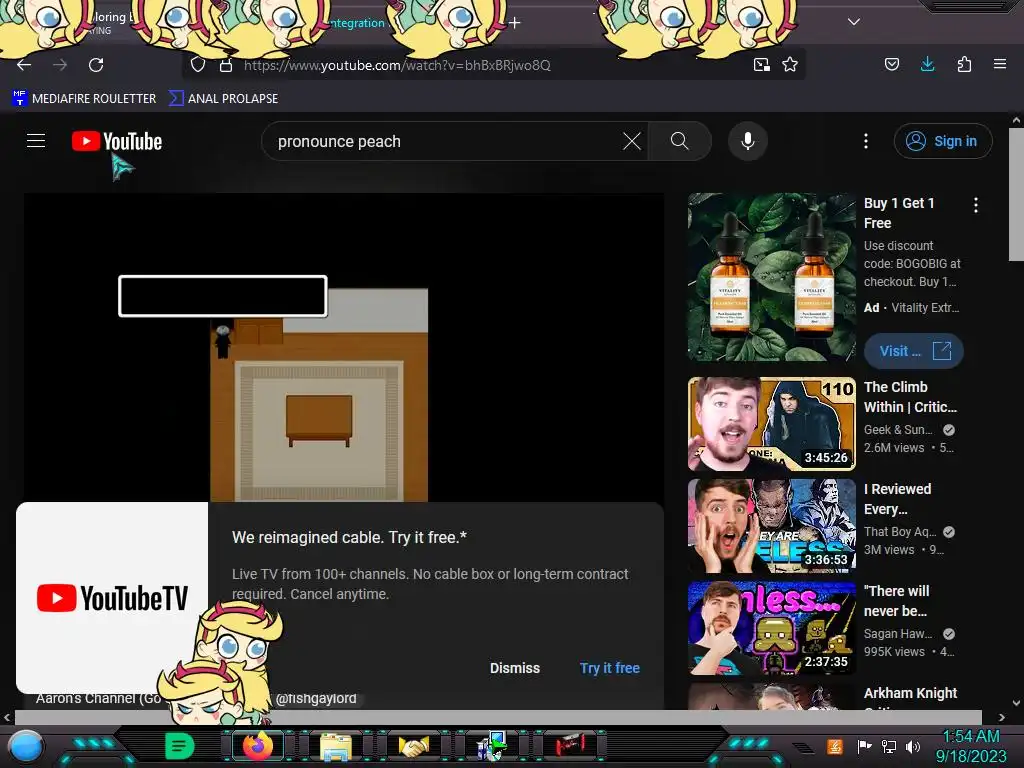Open YouTube settings three-dot menu
The image size is (1024, 768).
pos(866,141)
